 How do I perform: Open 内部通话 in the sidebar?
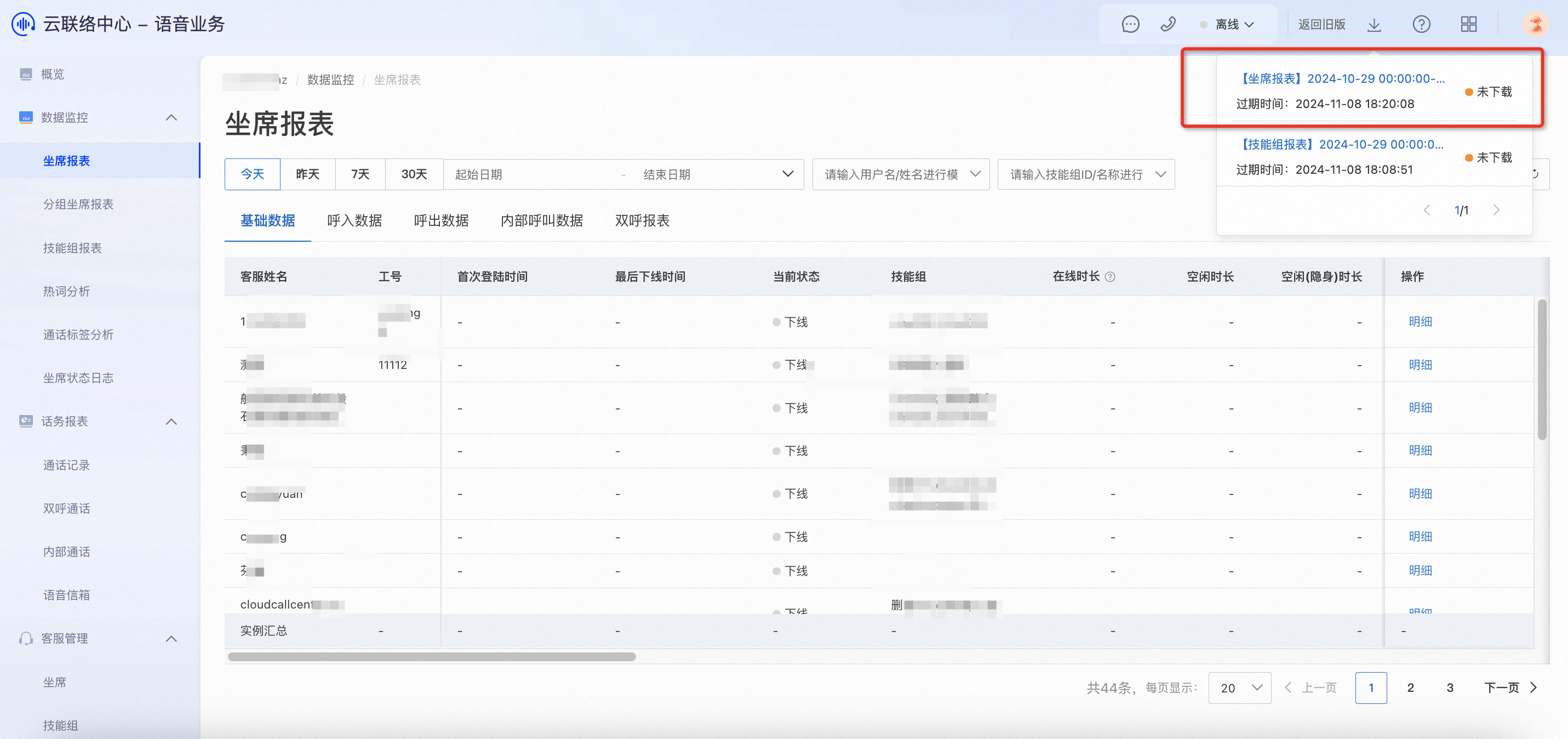[x=66, y=552]
